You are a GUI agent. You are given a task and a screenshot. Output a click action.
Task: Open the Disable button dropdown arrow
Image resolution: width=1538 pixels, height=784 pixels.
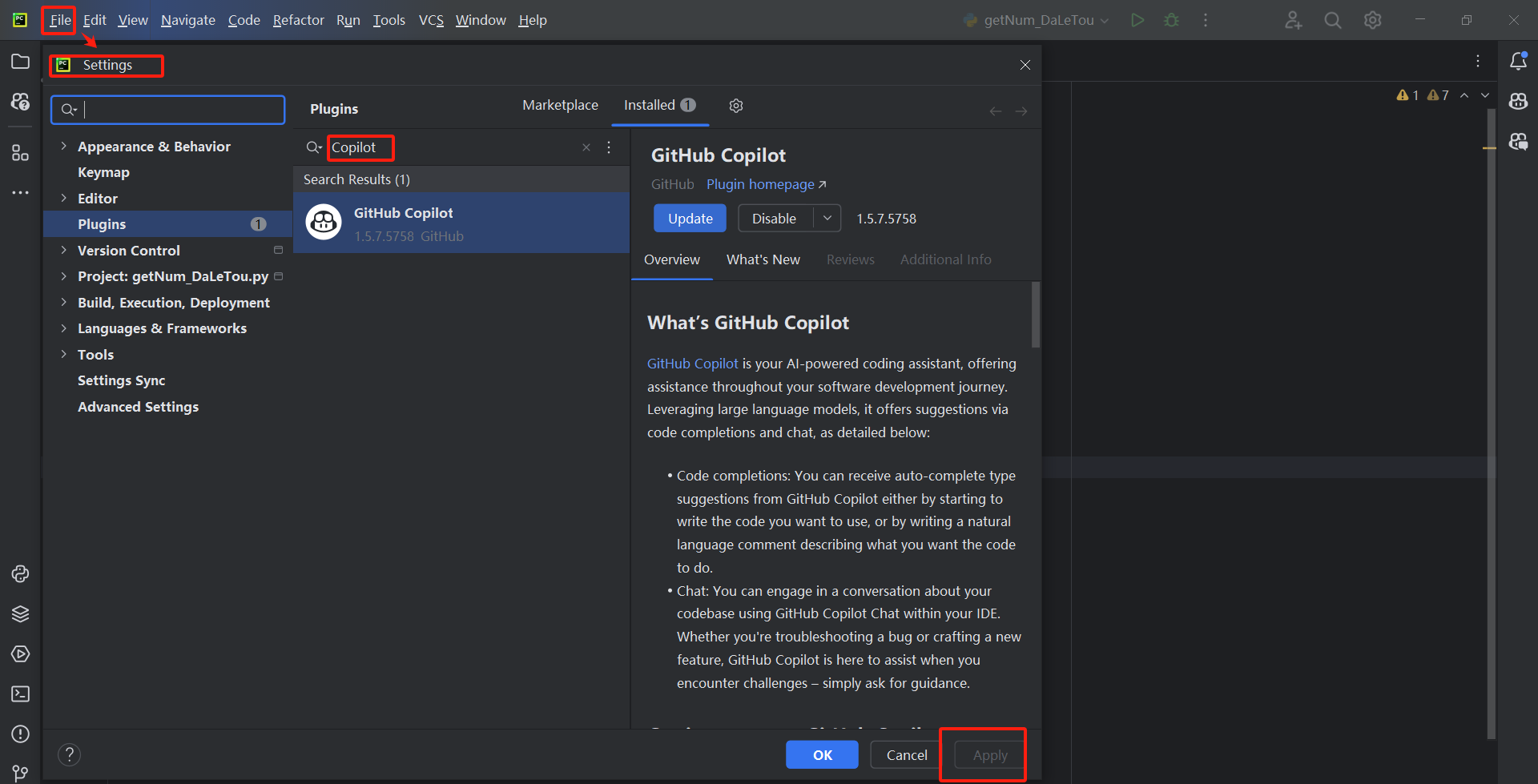pyautogui.click(x=827, y=219)
